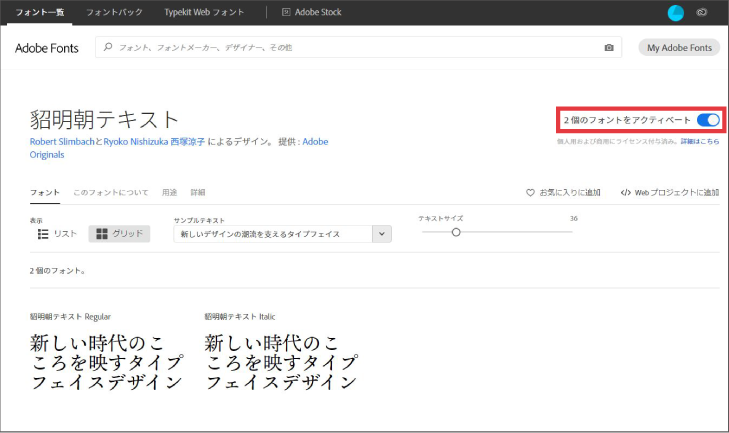Click the search magnifier icon
729x433 pixels.
click(108, 47)
